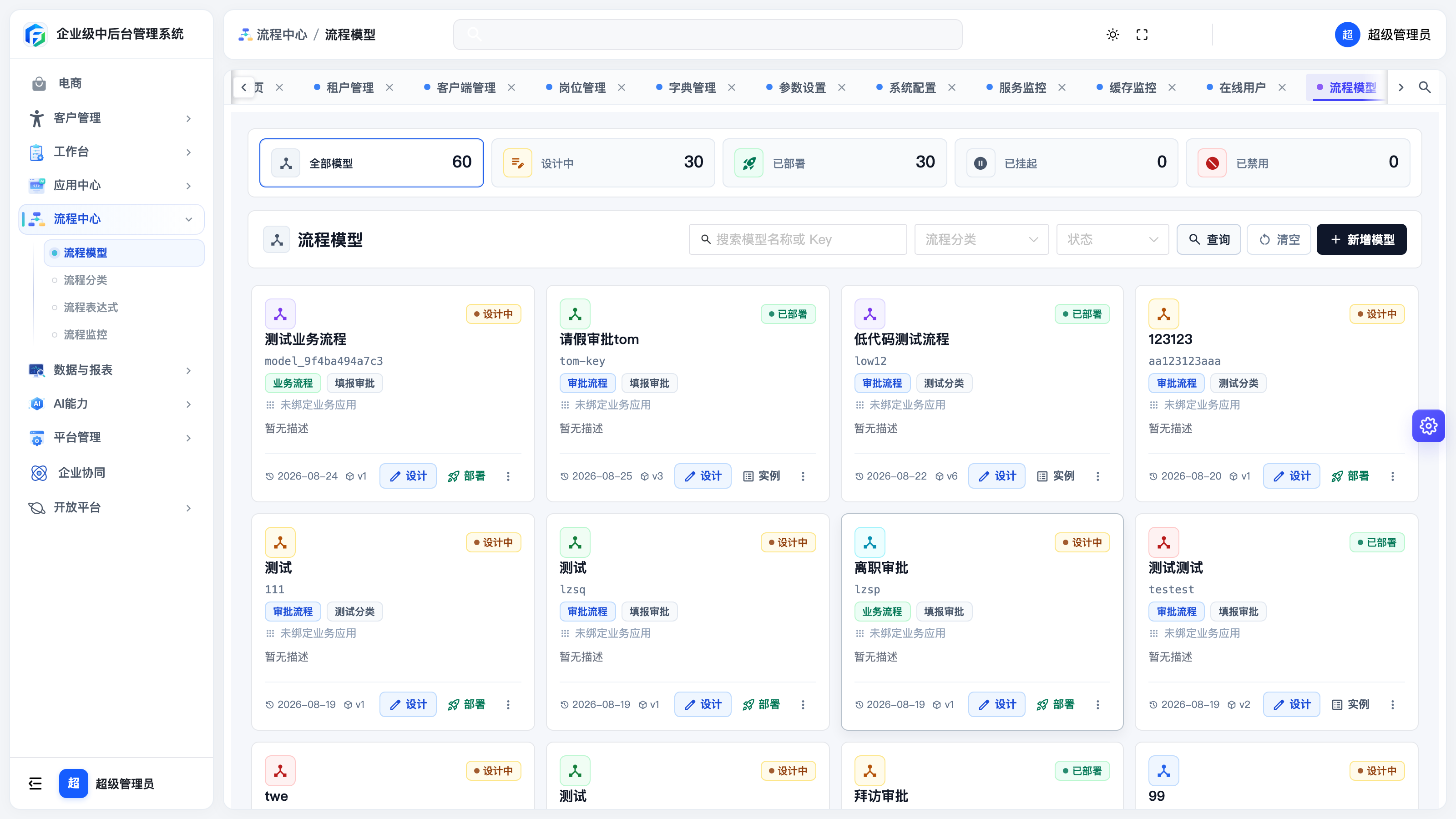The width and height of the screenshot is (1456, 819).
Task: Open 流程分类 submenu item
Action: [x=124, y=280]
